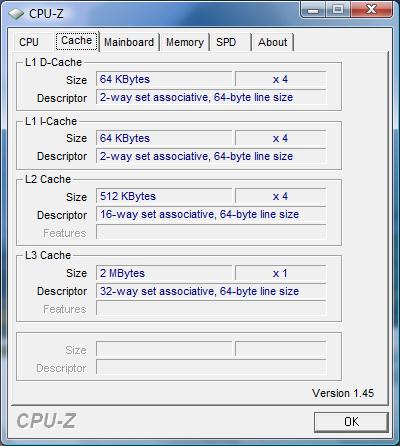Click the 'L3 Cache' group label
This screenshot has height=446, width=400.
48,255
